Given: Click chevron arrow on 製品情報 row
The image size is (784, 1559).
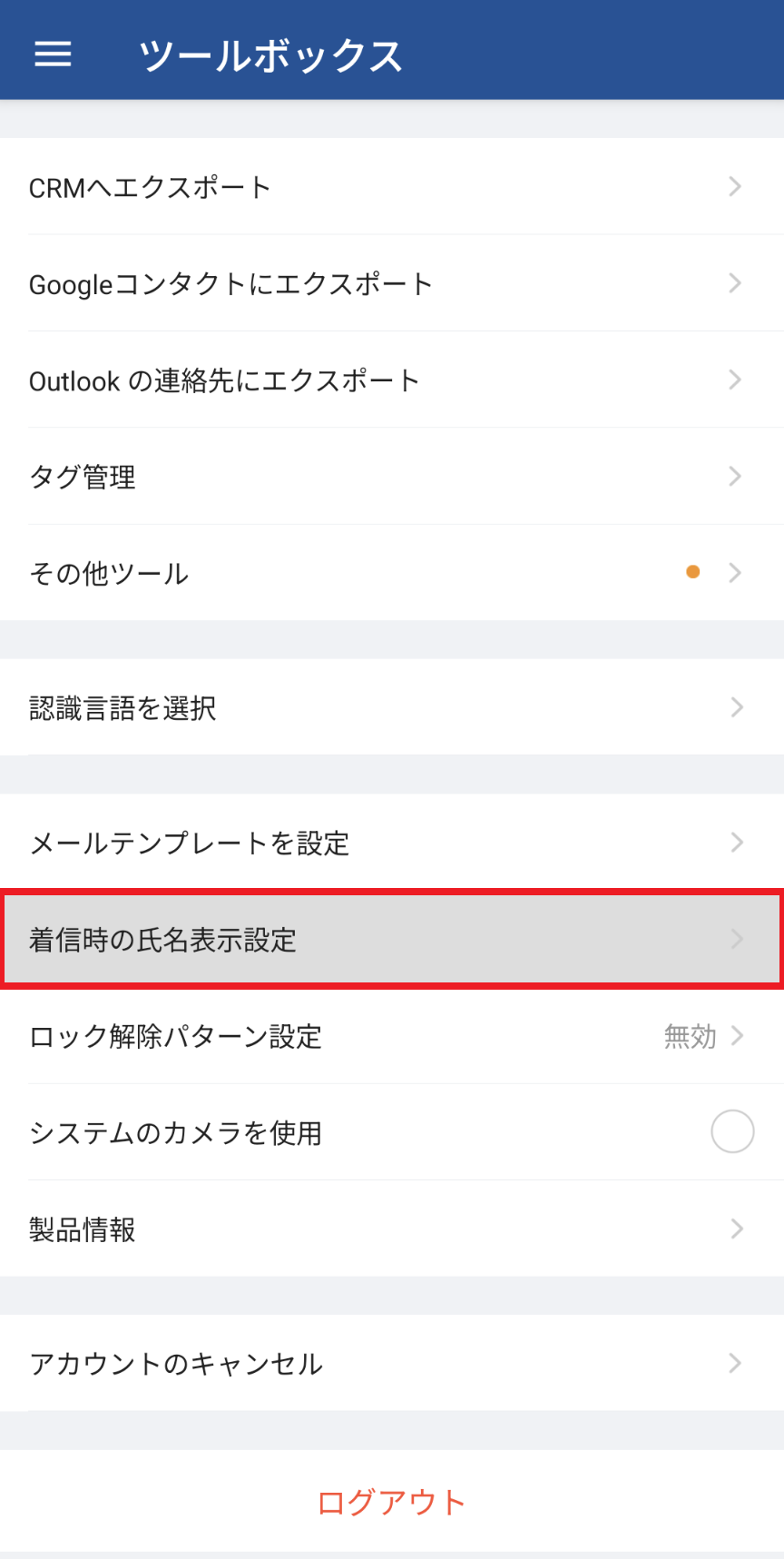Looking at the screenshot, I should pos(737,1228).
